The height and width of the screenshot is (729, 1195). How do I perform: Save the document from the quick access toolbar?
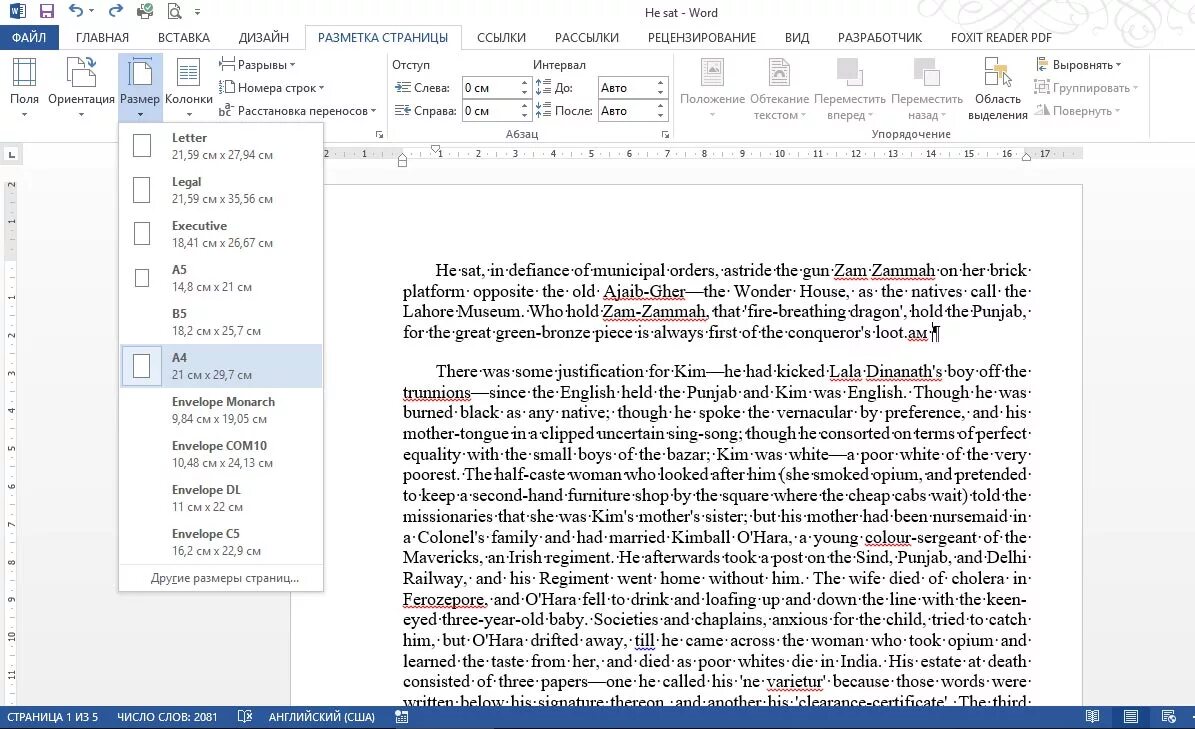pyautogui.click(x=46, y=11)
